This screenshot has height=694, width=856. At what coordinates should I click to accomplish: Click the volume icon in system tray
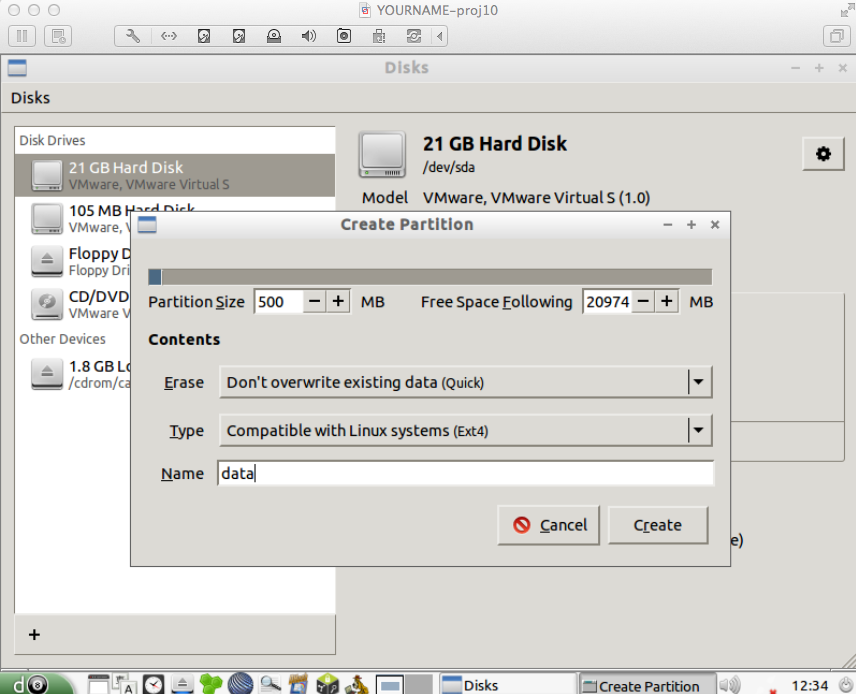[730, 685]
